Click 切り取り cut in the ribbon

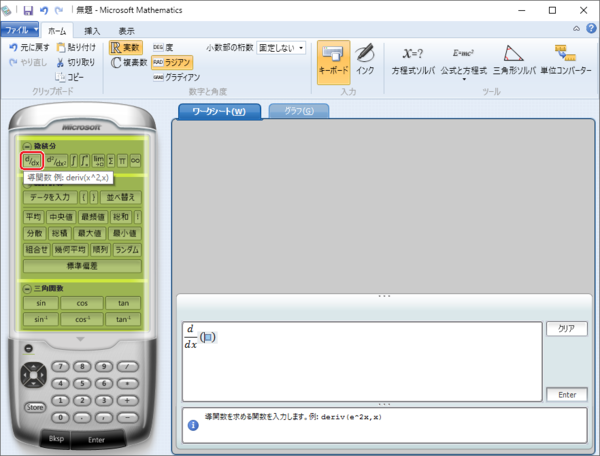coord(76,62)
